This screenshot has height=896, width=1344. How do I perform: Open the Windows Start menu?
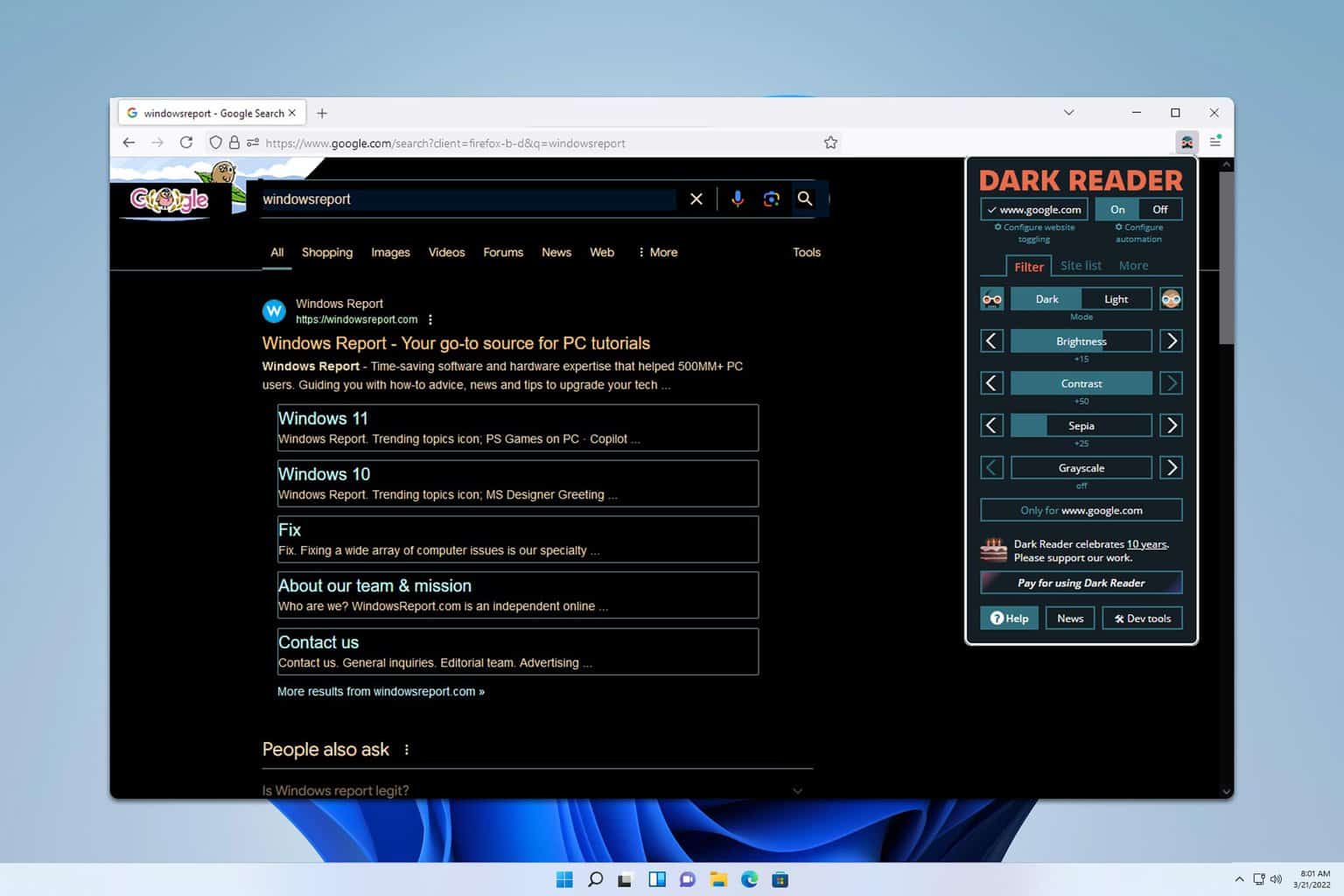(x=564, y=879)
